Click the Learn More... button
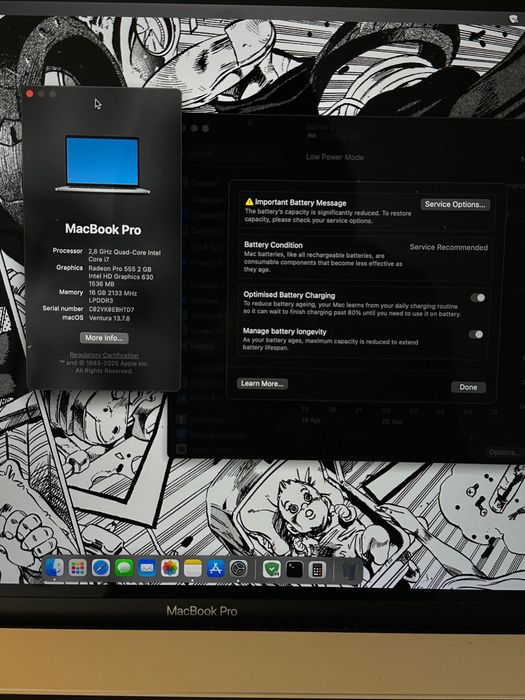525x700 pixels. pos(262,383)
